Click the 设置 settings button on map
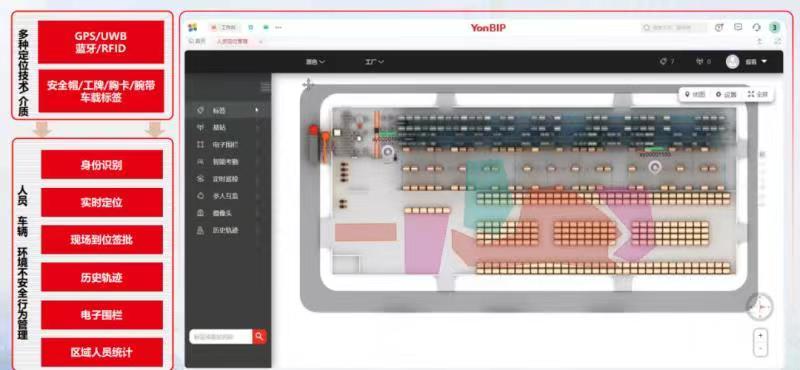 pos(726,94)
